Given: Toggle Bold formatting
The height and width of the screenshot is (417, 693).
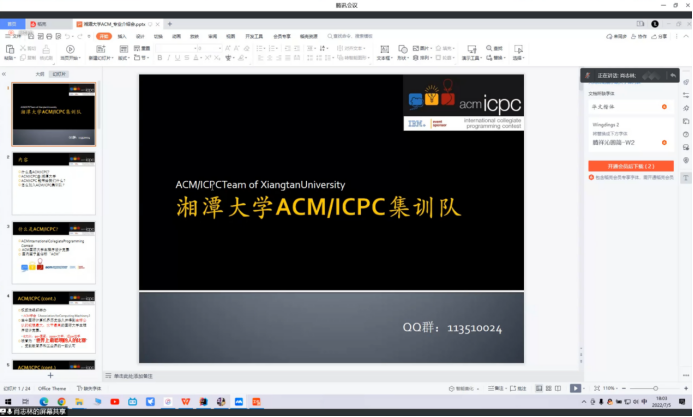Looking at the screenshot, I should coord(160,58).
